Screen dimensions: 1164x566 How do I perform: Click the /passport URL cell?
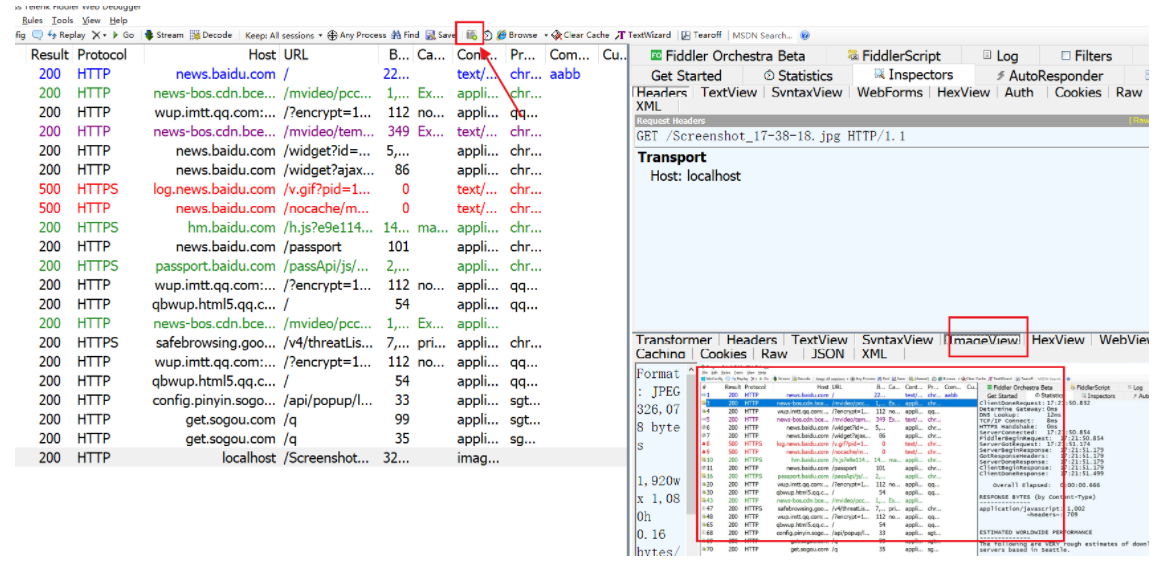(313, 247)
